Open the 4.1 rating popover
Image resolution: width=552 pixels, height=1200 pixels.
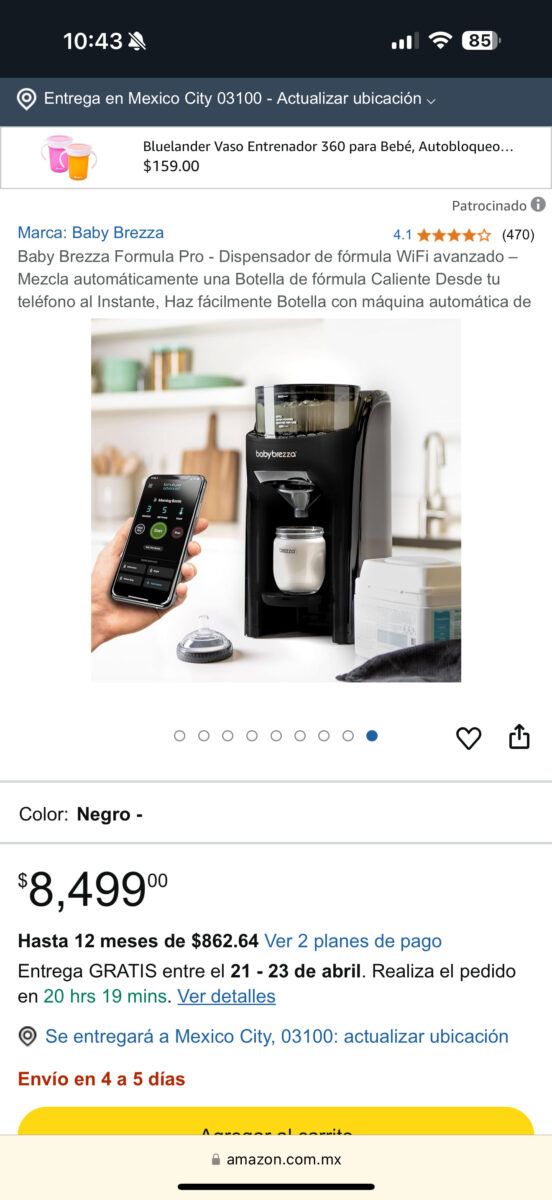click(402, 235)
